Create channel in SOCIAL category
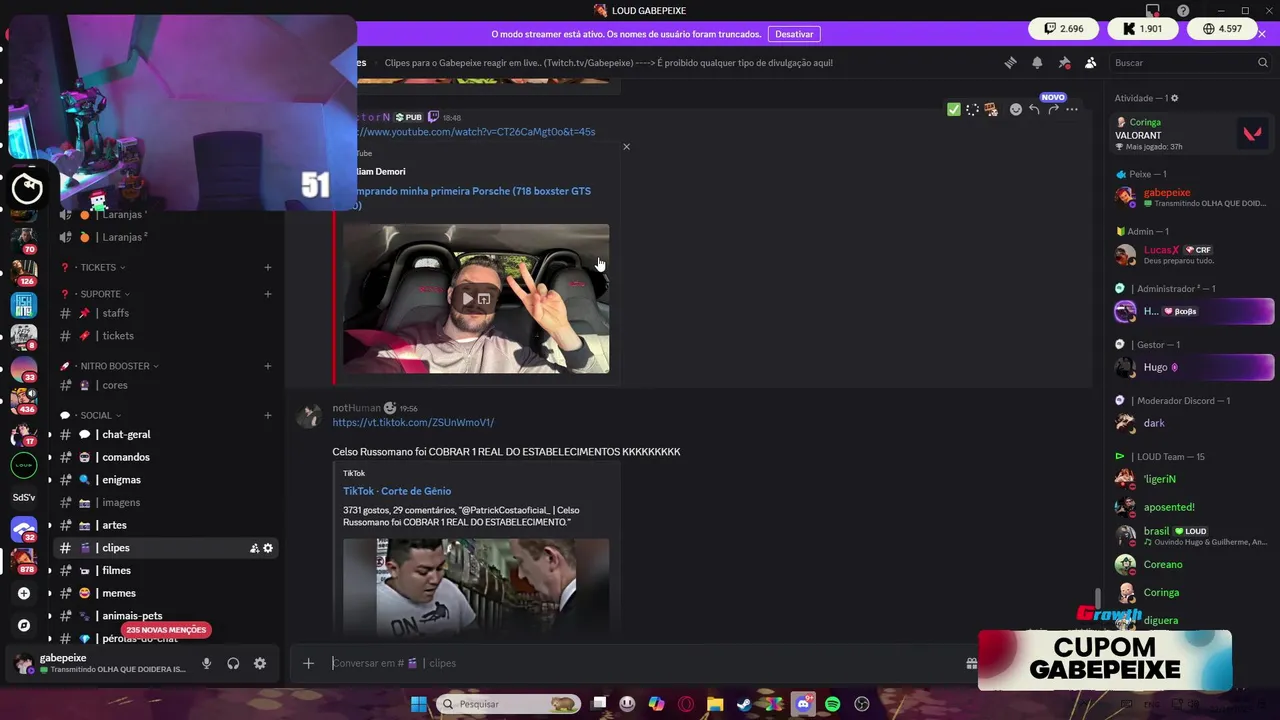The image size is (1280, 720). [x=267, y=415]
